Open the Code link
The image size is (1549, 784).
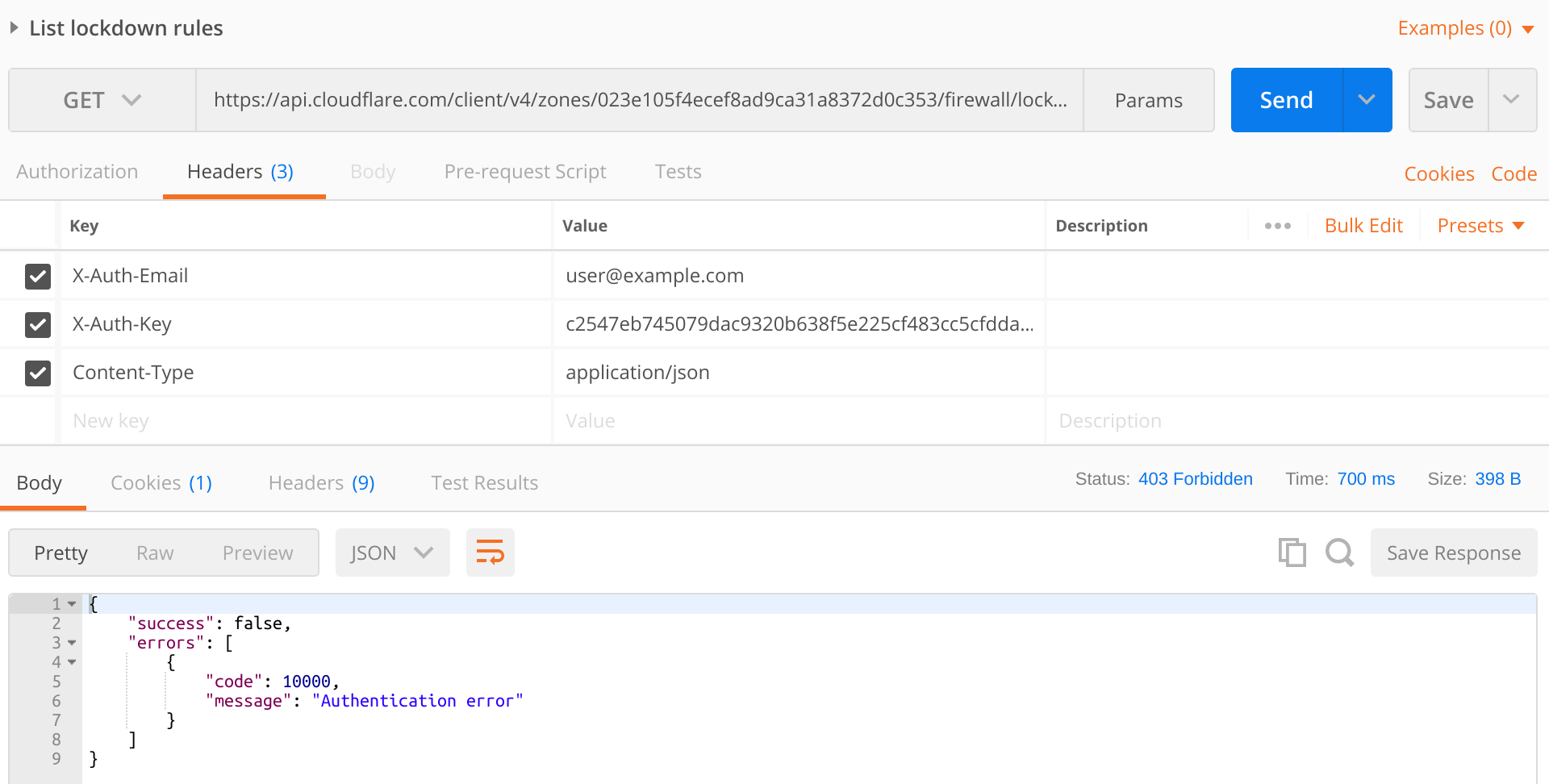[1514, 174]
